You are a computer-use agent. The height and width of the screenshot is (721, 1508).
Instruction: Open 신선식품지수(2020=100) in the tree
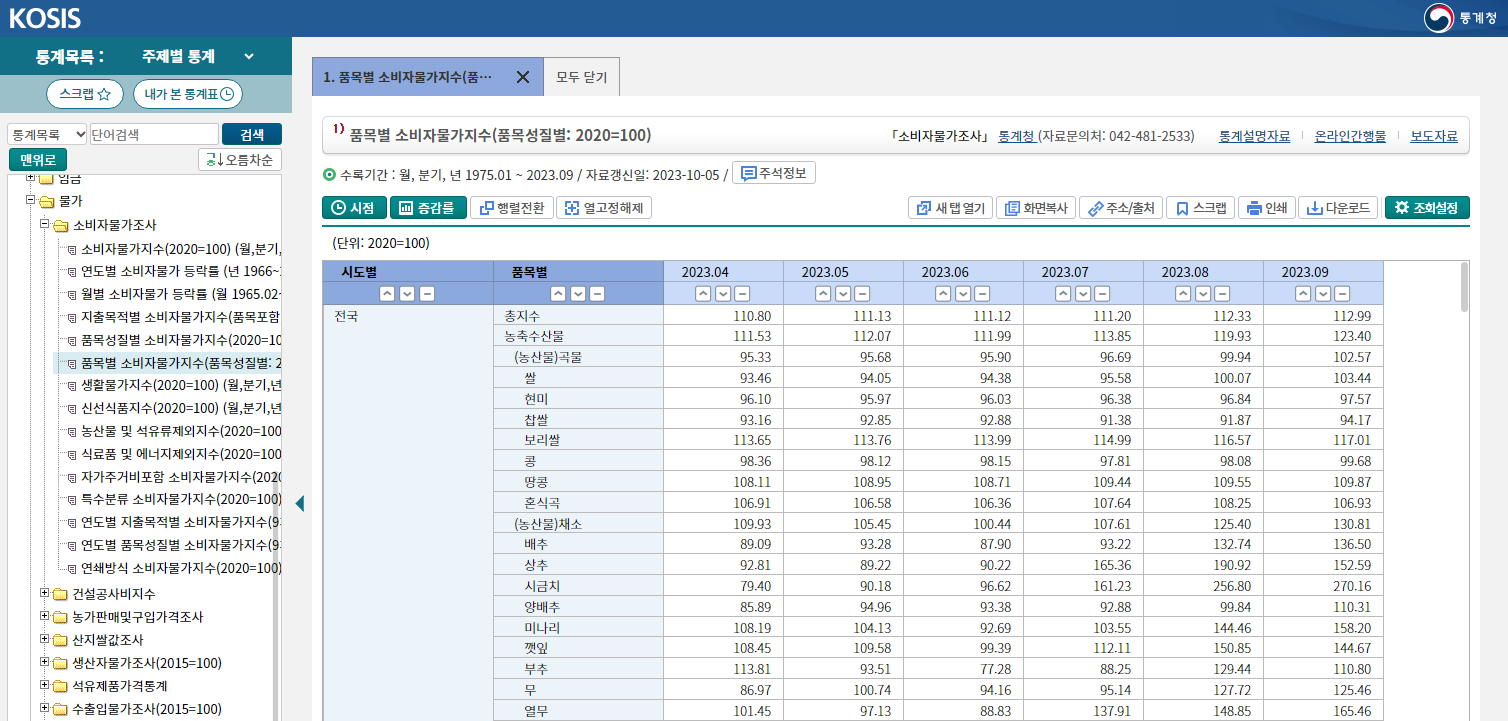(x=180, y=408)
